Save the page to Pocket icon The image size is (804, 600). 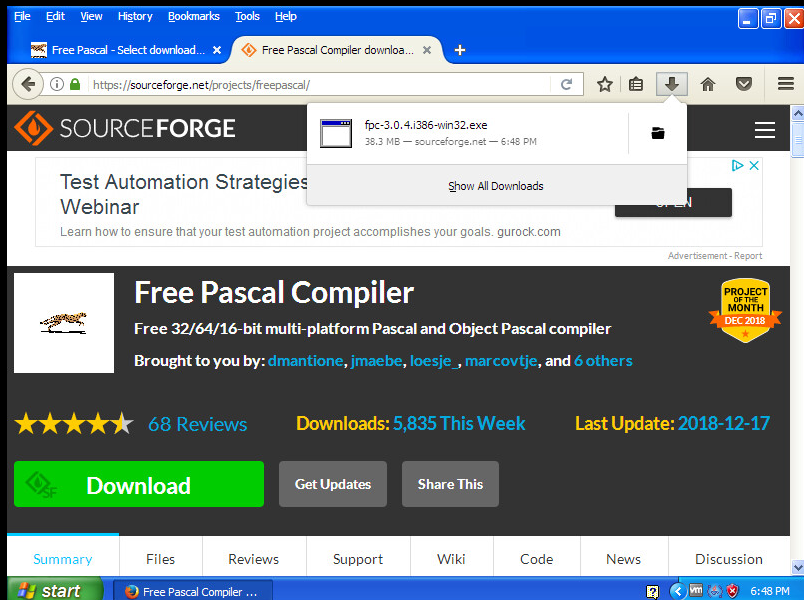pyautogui.click(x=744, y=84)
